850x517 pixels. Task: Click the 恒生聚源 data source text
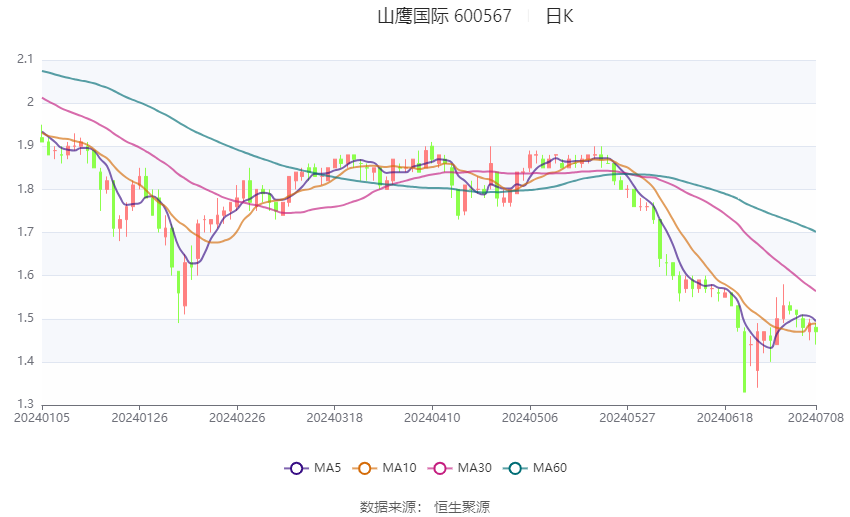pos(462,507)
